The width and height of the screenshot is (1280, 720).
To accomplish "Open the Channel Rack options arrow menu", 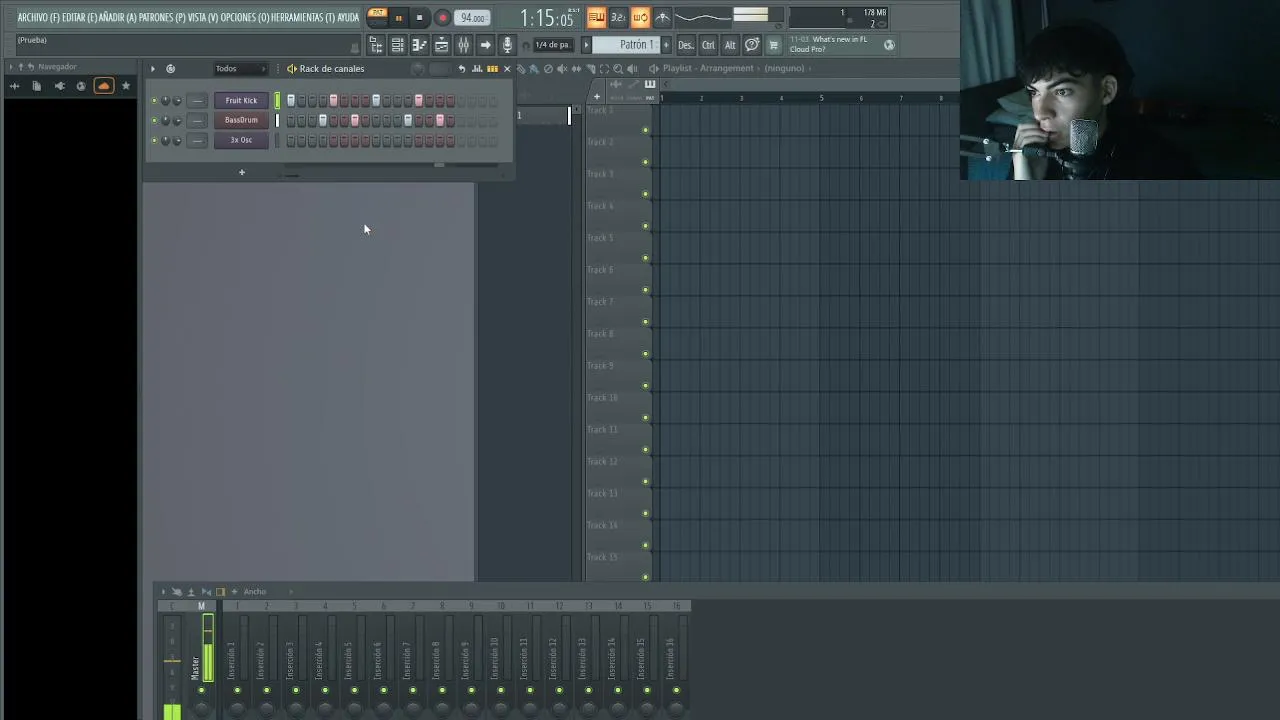I will (153, 68).
